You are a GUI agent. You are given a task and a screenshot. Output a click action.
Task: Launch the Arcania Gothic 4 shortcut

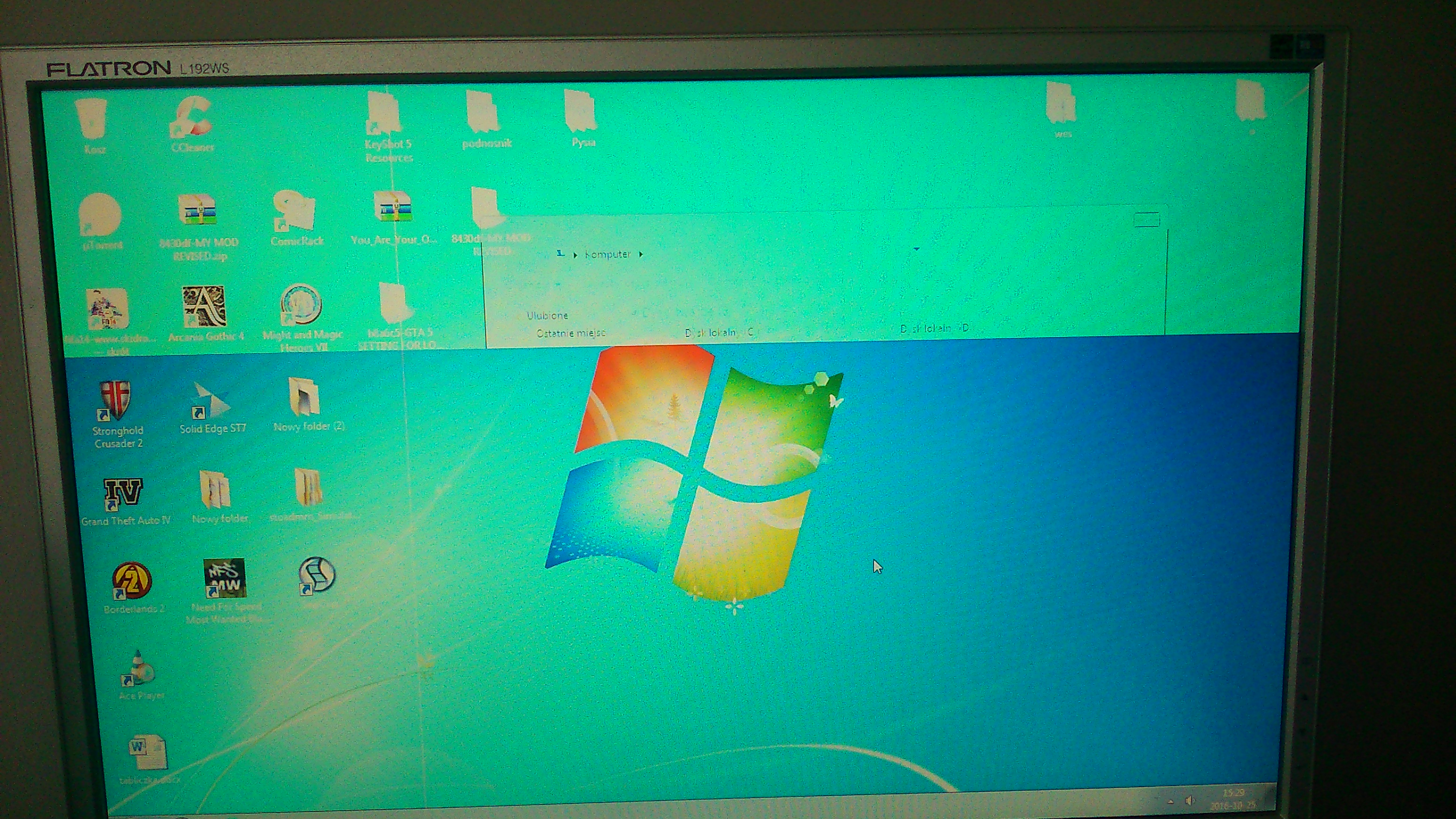[204, 307]
